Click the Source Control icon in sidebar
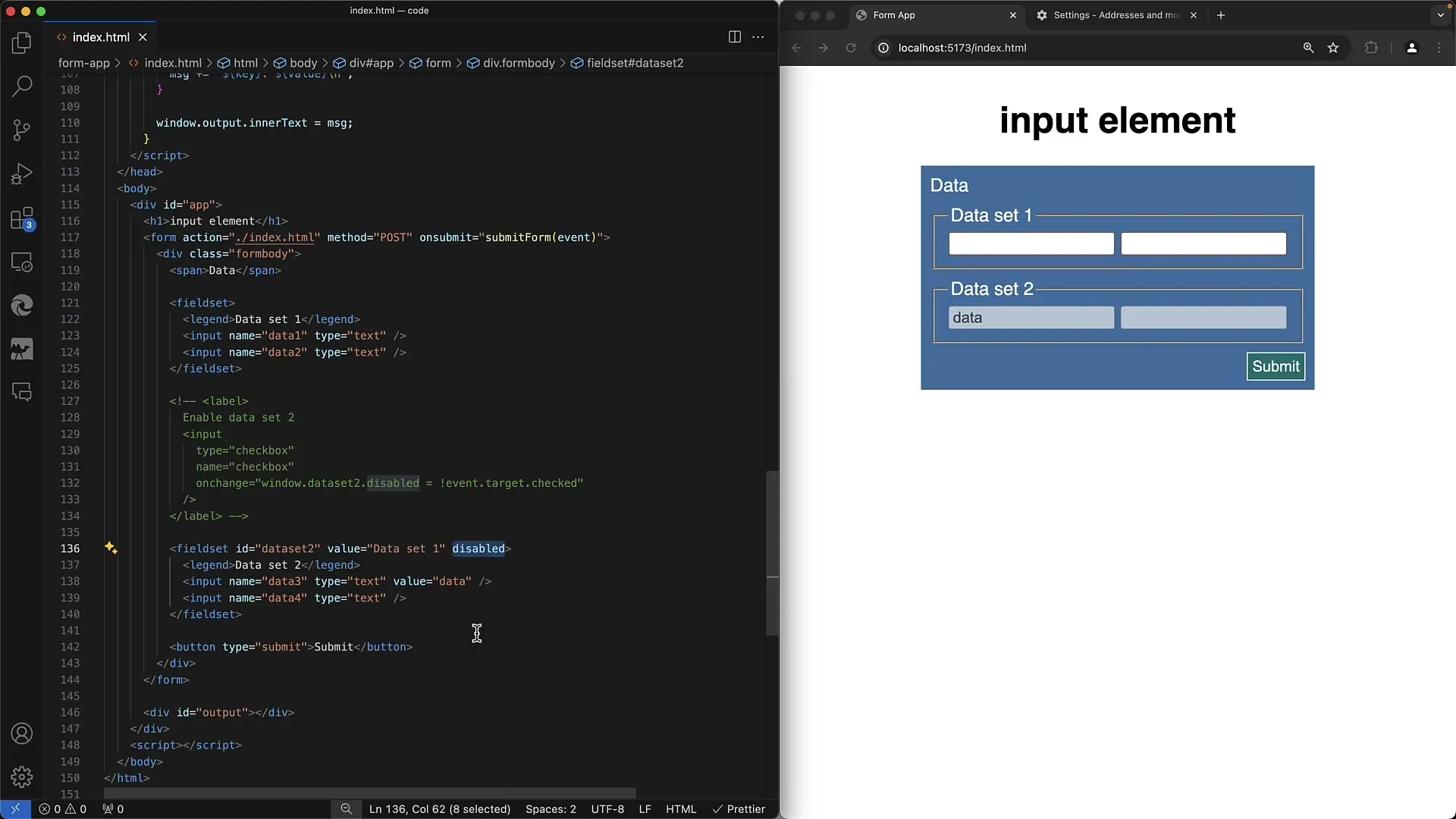Viewport: 1456px width, 819px height. click(x=22, y=130)
